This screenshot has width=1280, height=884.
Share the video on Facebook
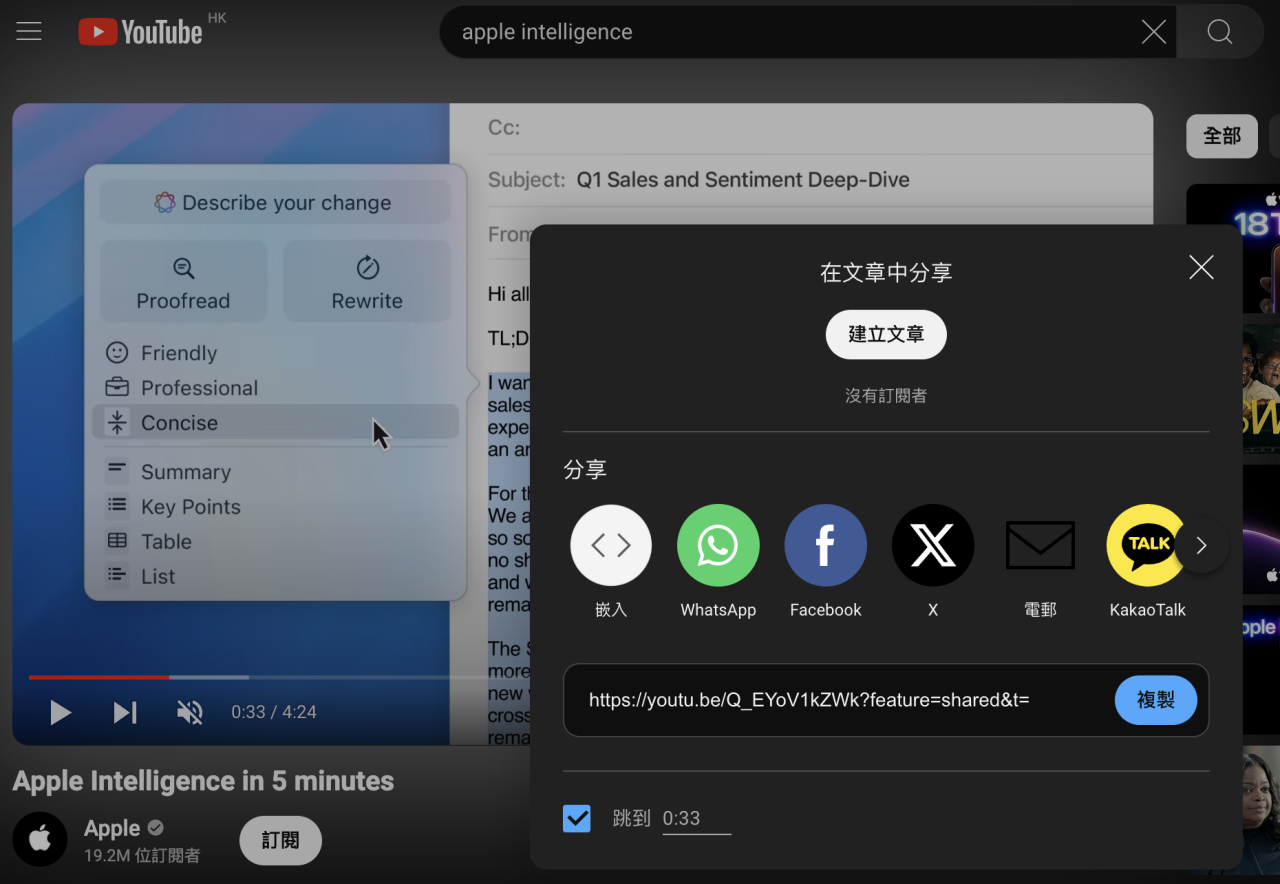(825, 546)
